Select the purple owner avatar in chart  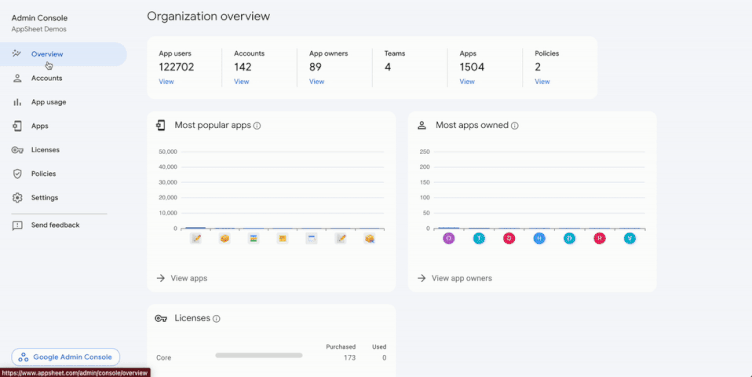tap(449, 238)
